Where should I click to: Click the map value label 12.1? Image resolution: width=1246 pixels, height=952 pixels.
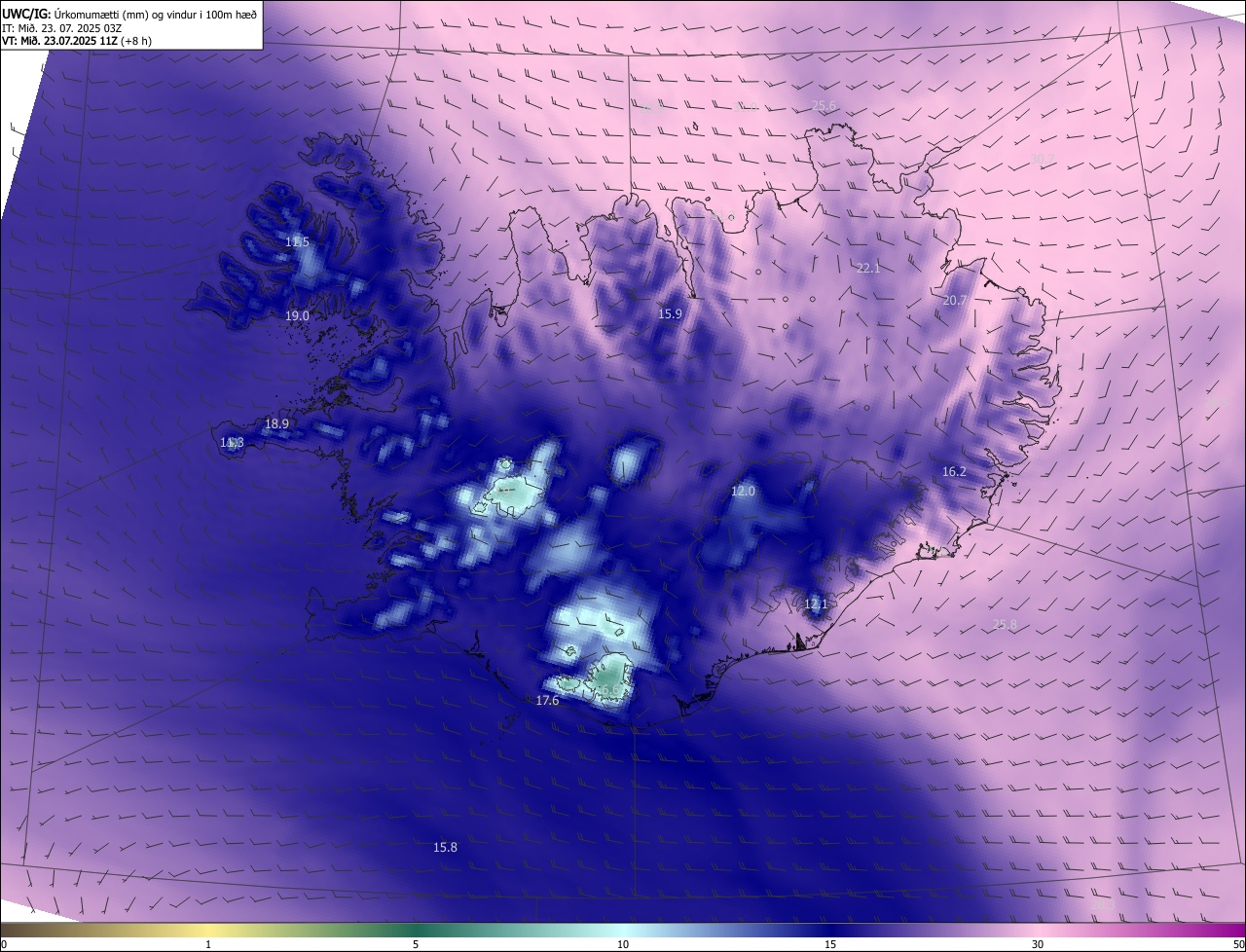[x=816, y=604]
